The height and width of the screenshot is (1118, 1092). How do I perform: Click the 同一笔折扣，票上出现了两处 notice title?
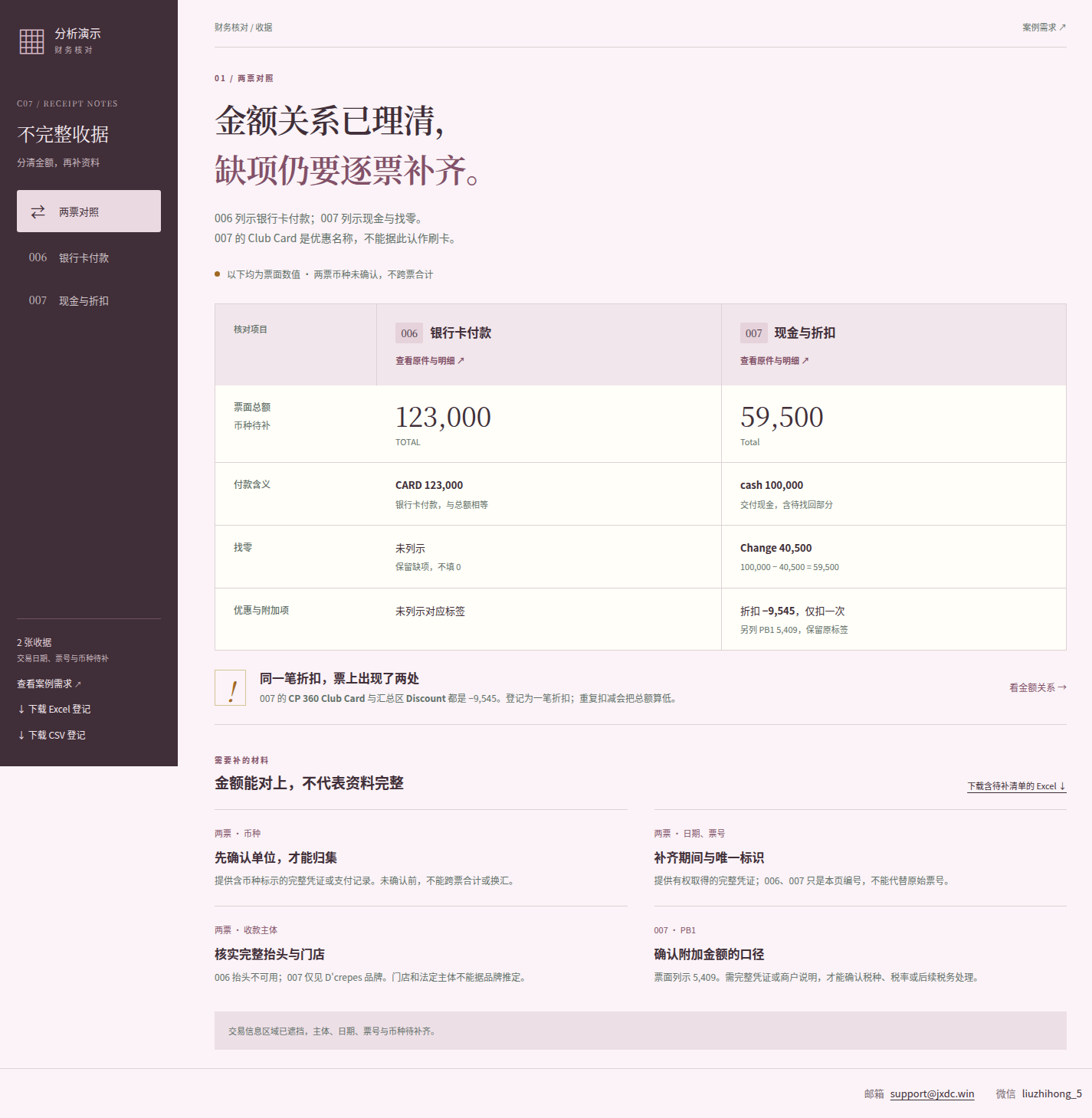pos(339,678)
